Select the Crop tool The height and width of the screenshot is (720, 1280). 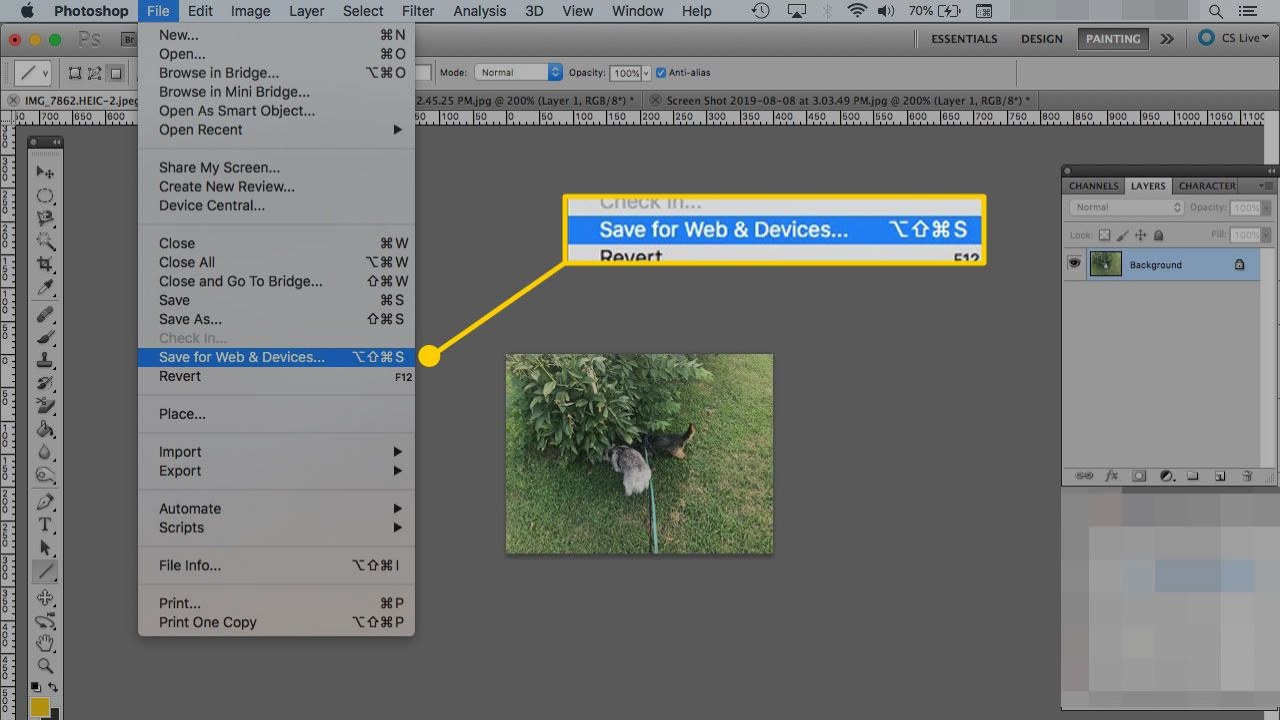[x=45, y=264]
